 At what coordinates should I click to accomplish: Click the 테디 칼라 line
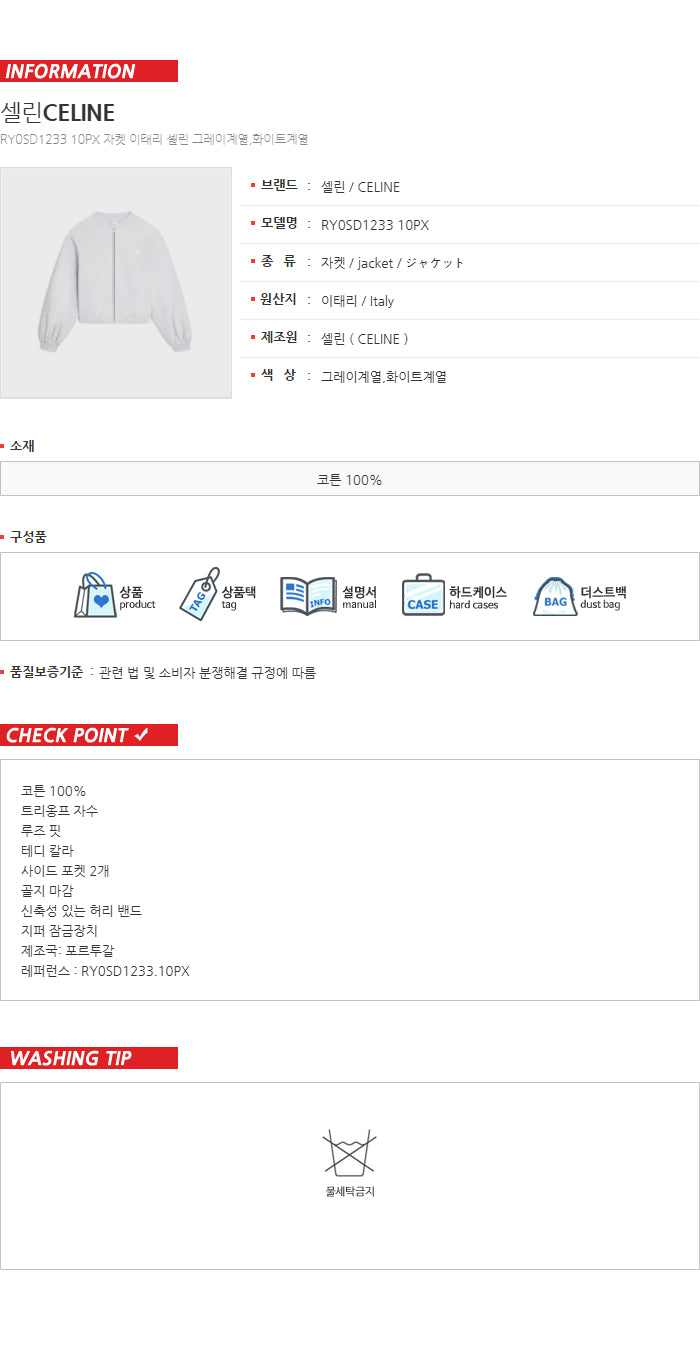(47, 851)
